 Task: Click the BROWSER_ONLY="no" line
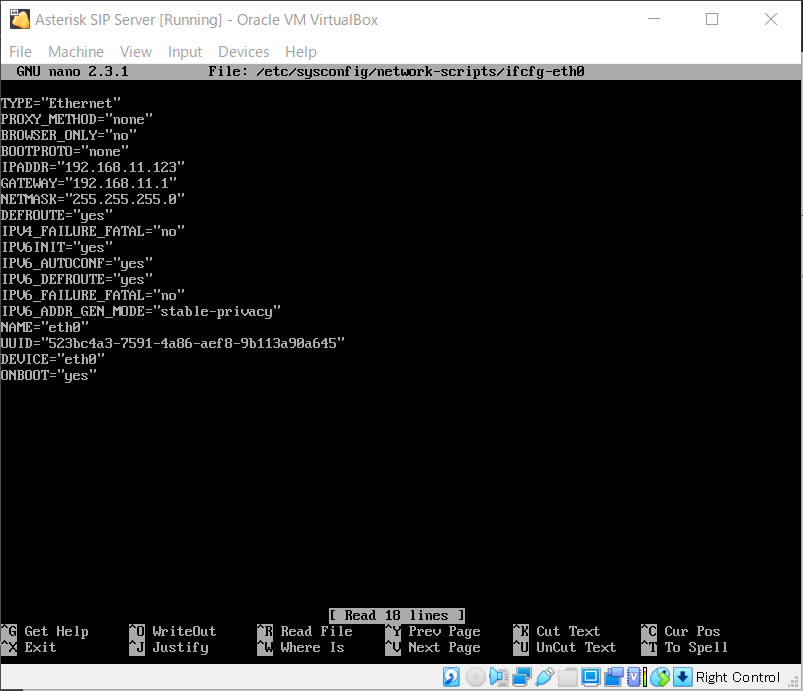(69, 135)
